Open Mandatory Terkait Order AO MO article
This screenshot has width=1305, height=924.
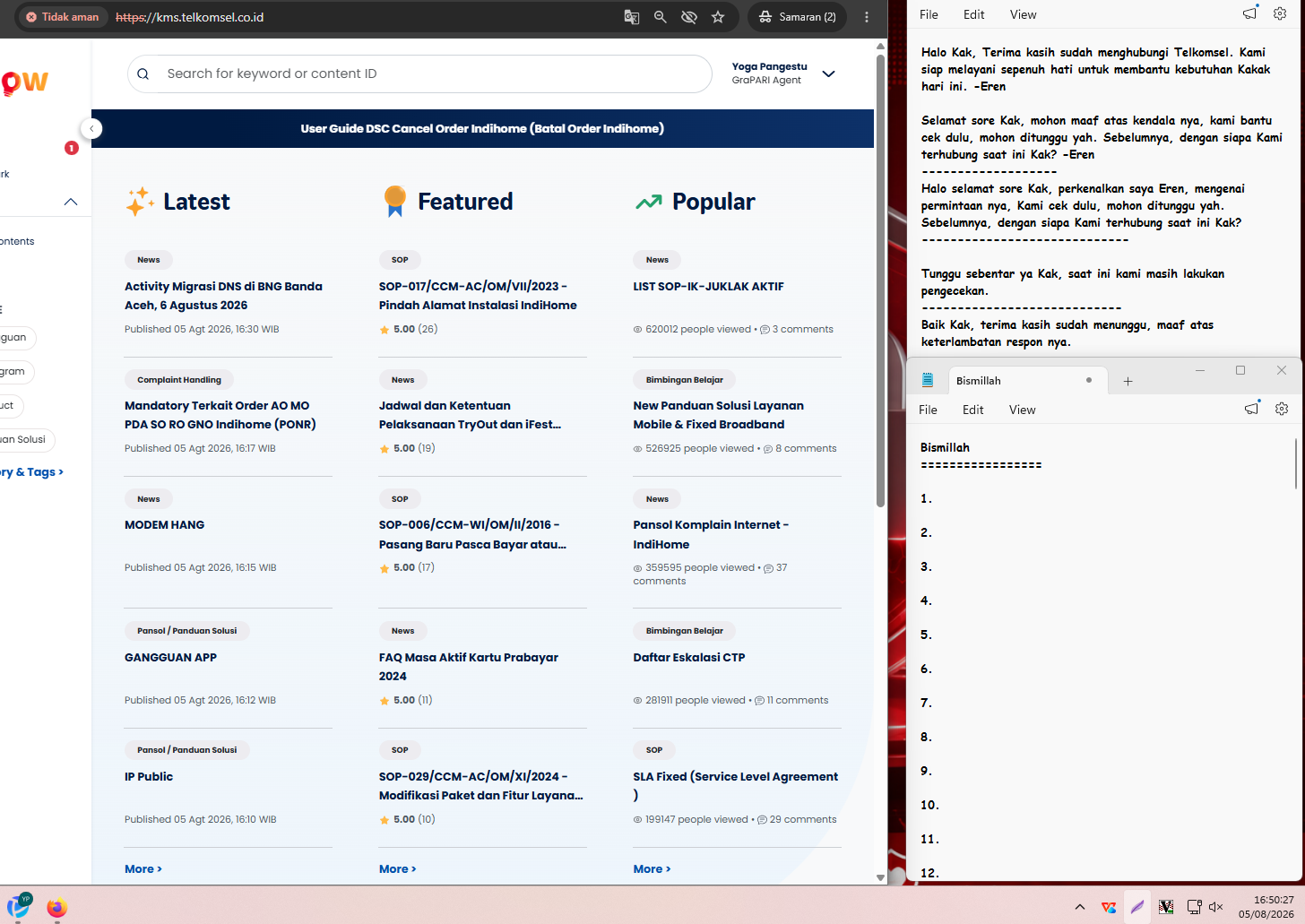click(x=220, y=415)
